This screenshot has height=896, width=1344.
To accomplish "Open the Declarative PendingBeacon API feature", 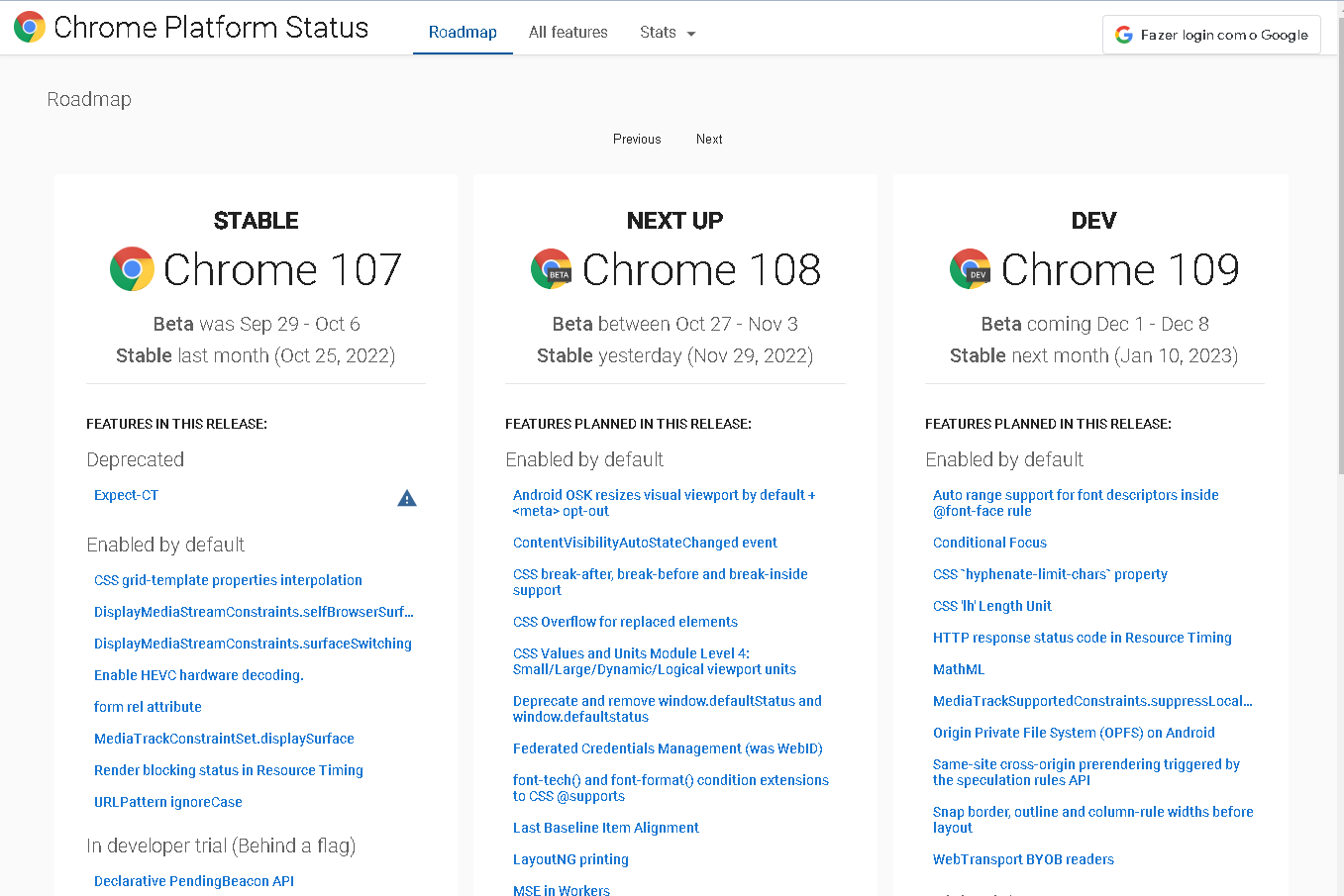I will [x=193, y=880].
